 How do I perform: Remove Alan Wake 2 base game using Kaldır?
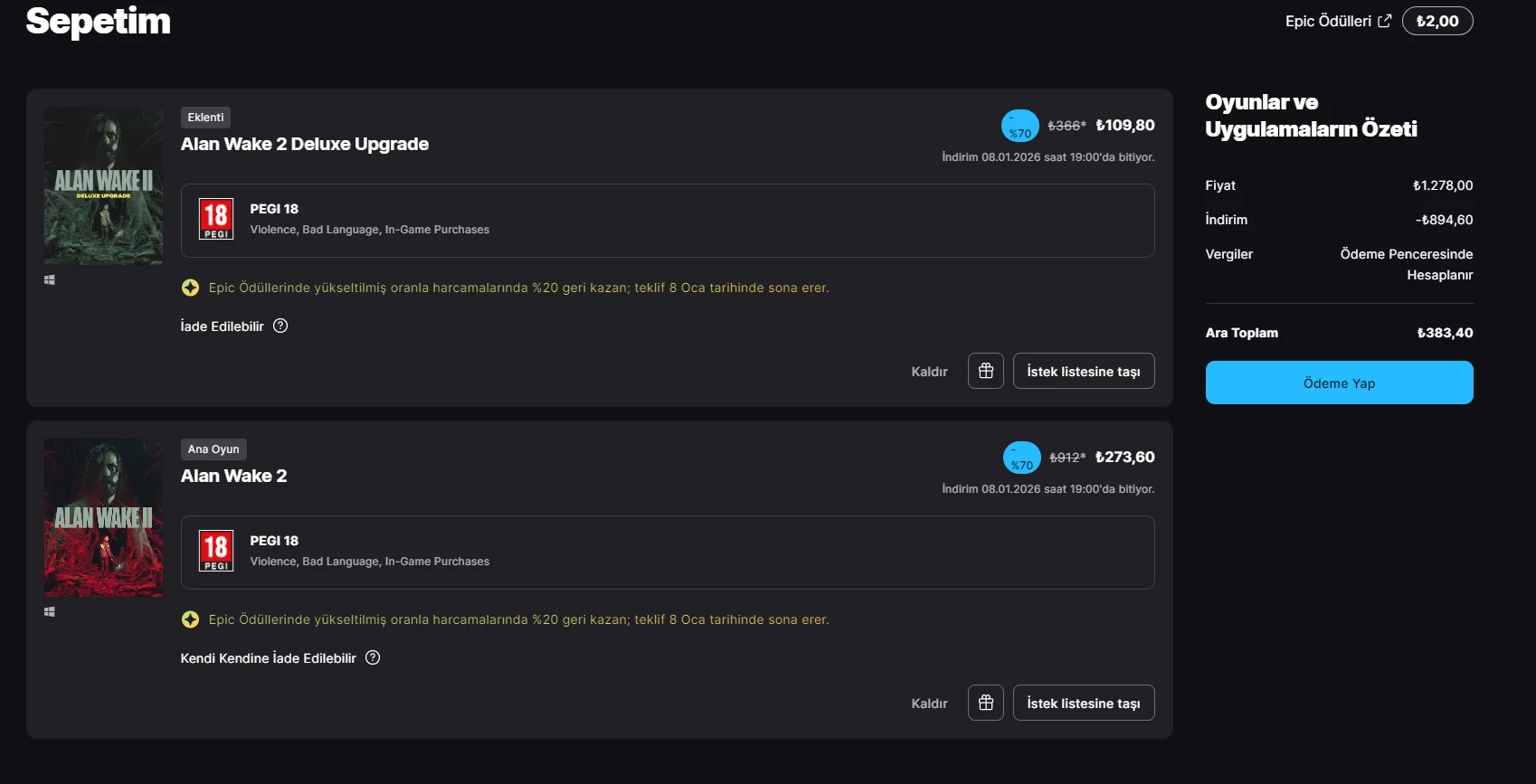929,704
